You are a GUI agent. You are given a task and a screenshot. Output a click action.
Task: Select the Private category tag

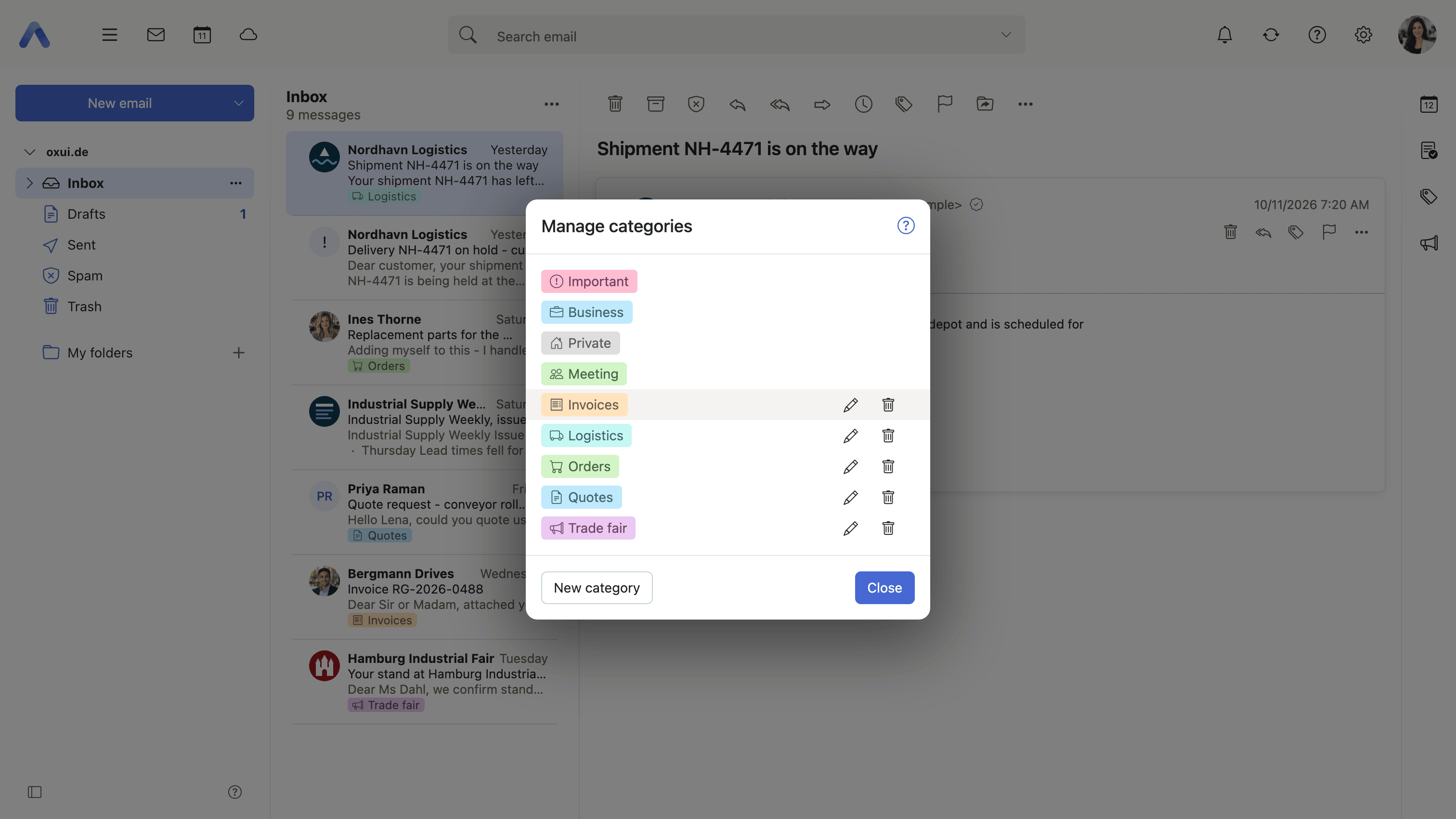(580, 343)
